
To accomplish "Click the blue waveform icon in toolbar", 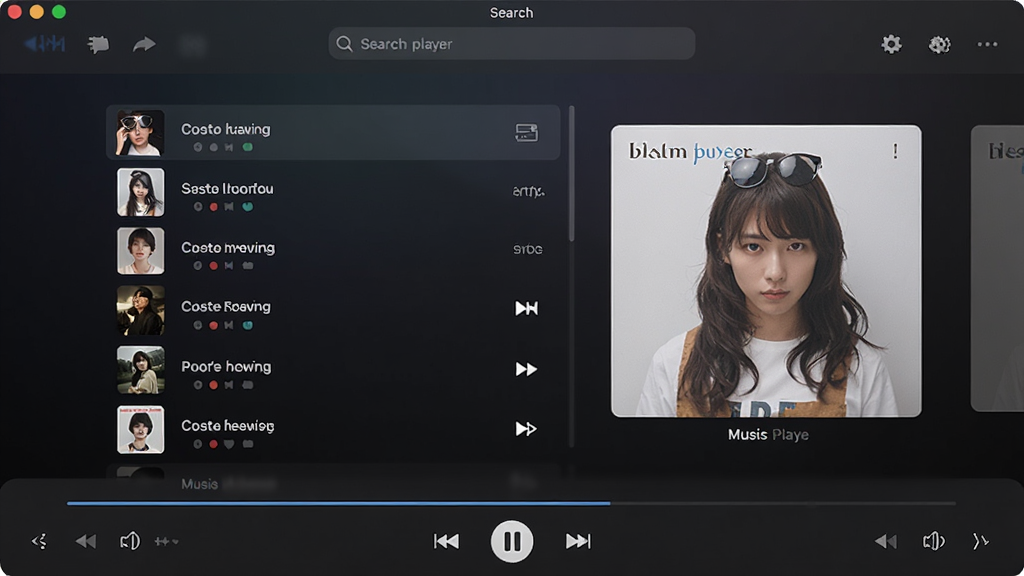I will (45, 44).
